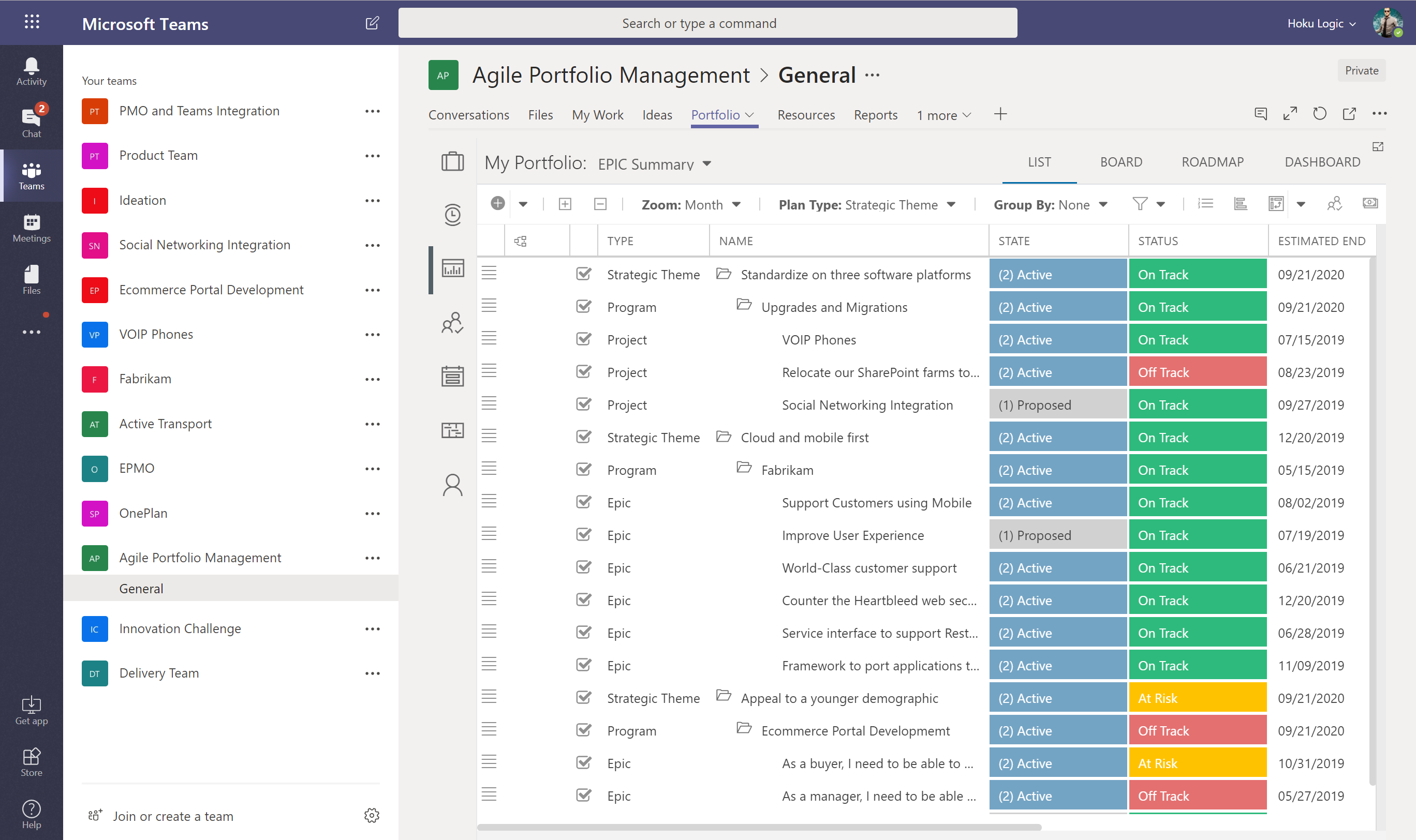Click Proposed state of Improve User Experience

pos(1057,535)
